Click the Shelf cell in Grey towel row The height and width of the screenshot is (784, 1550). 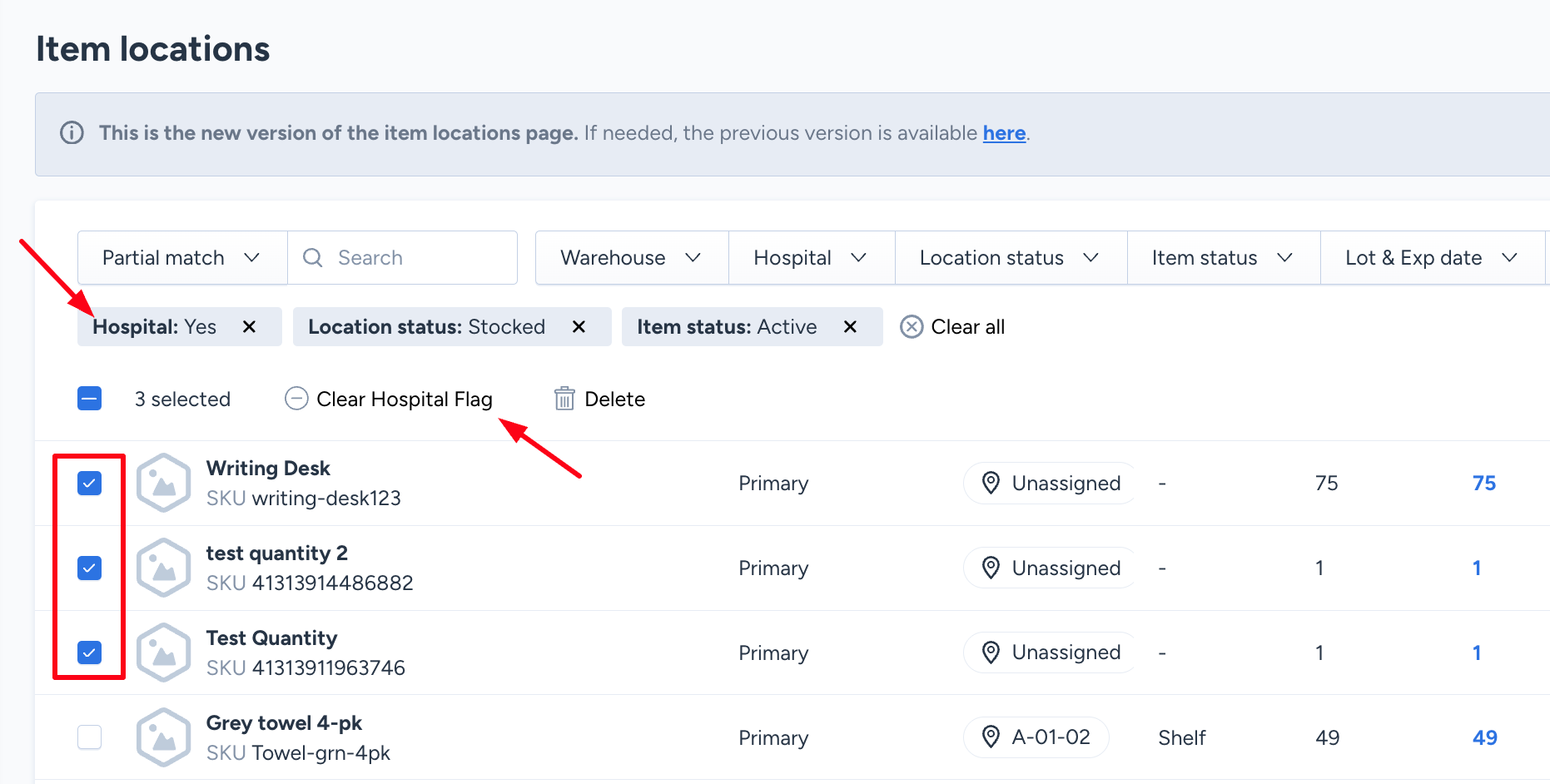click(x=1182, y=738)
